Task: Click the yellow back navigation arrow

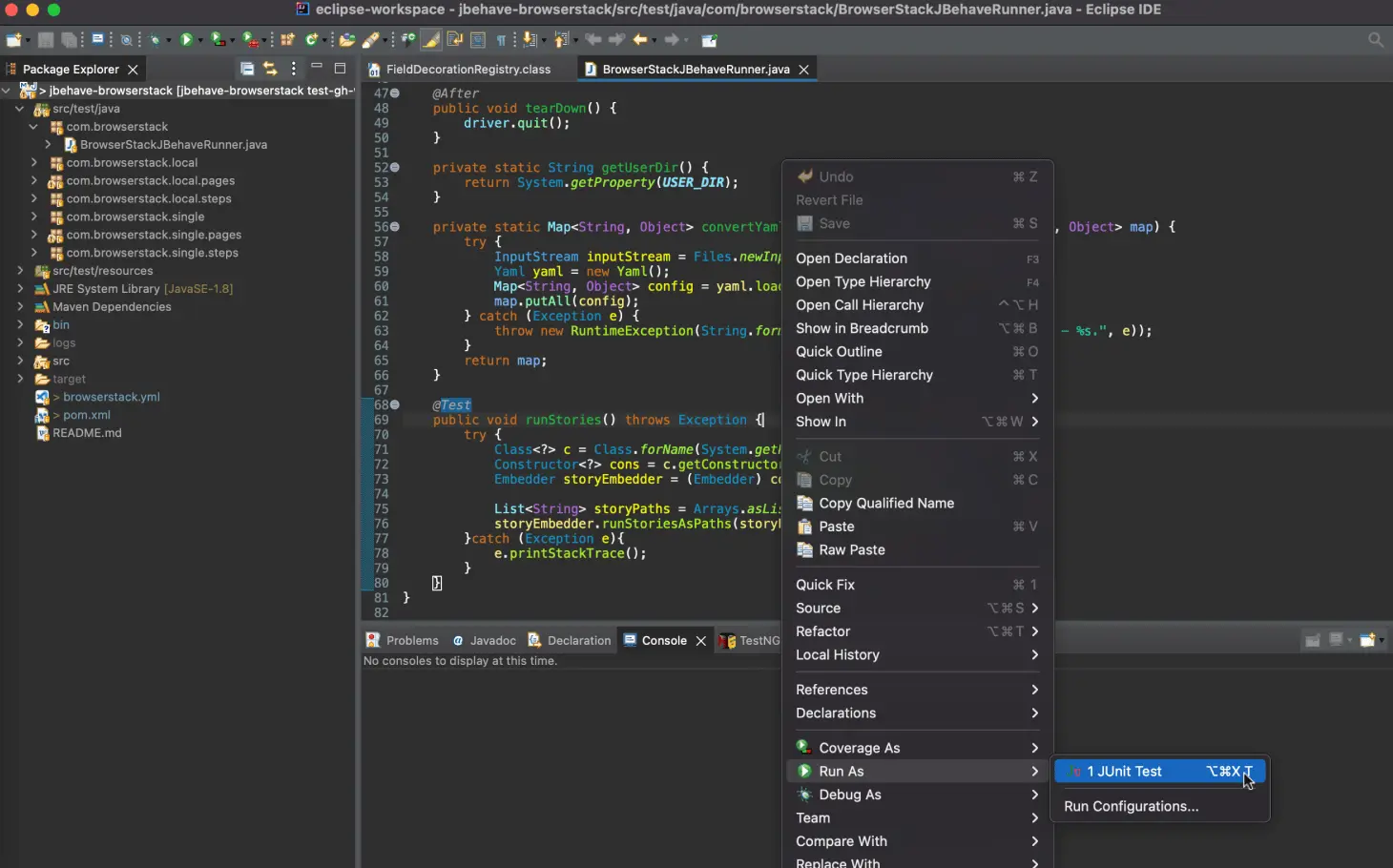Action: (639, 40)
